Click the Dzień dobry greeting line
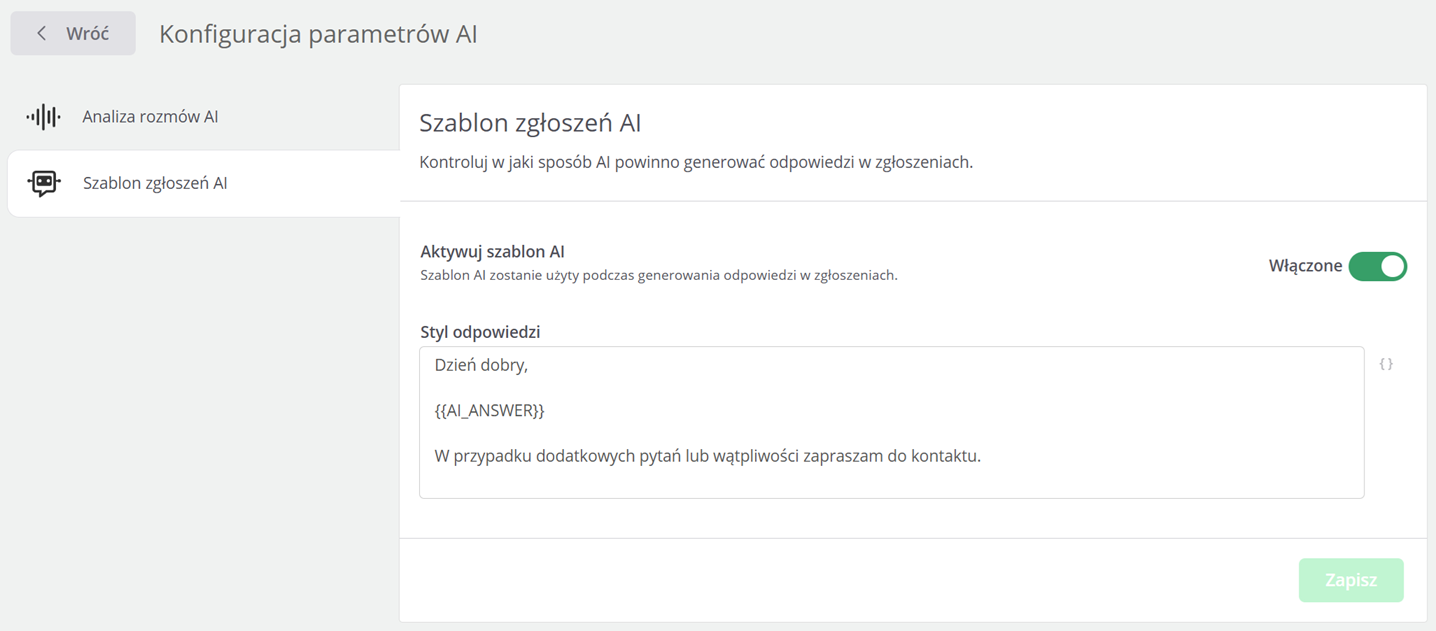This screenshot has width=1436, height=631. coord(481,365)
